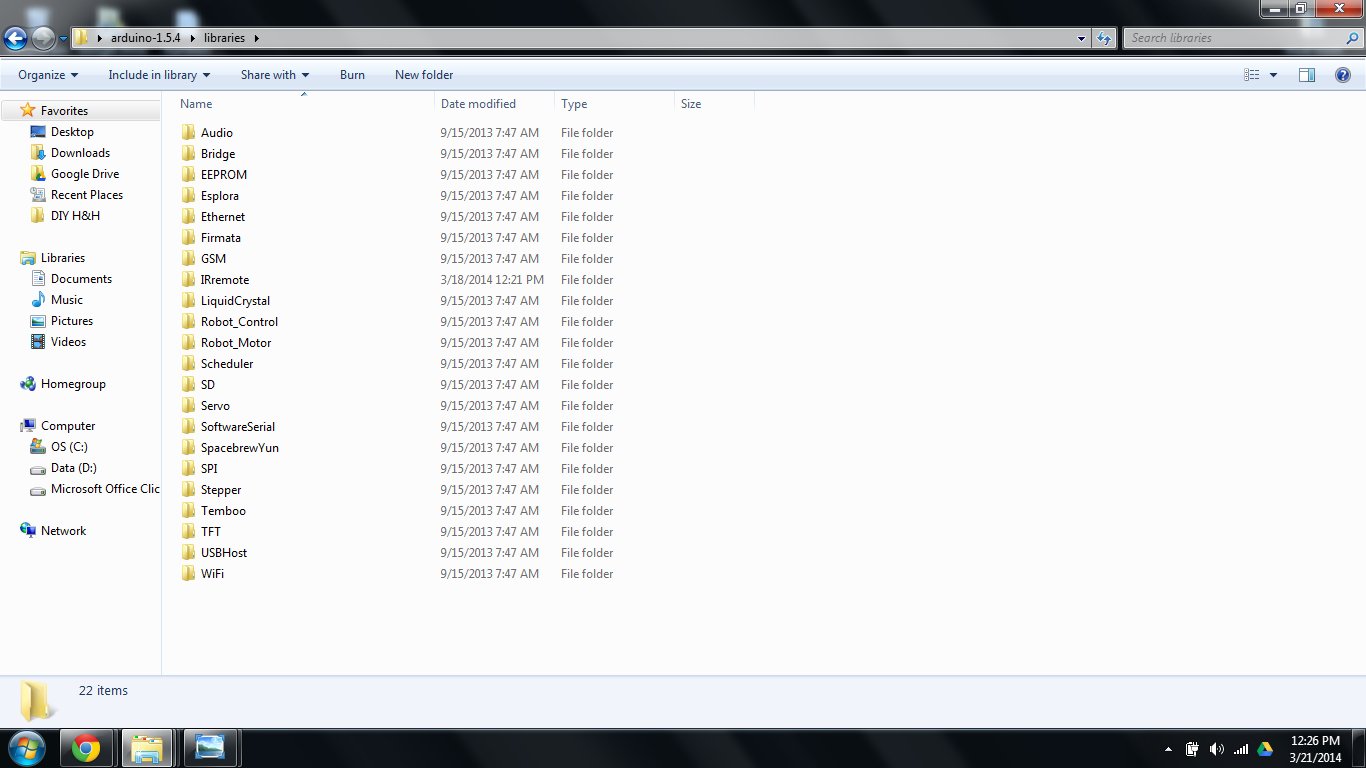This screenshot has height=768, width=1366.
Task: Open Downloads in Favorites sidebar
Action: click(80, 153)
